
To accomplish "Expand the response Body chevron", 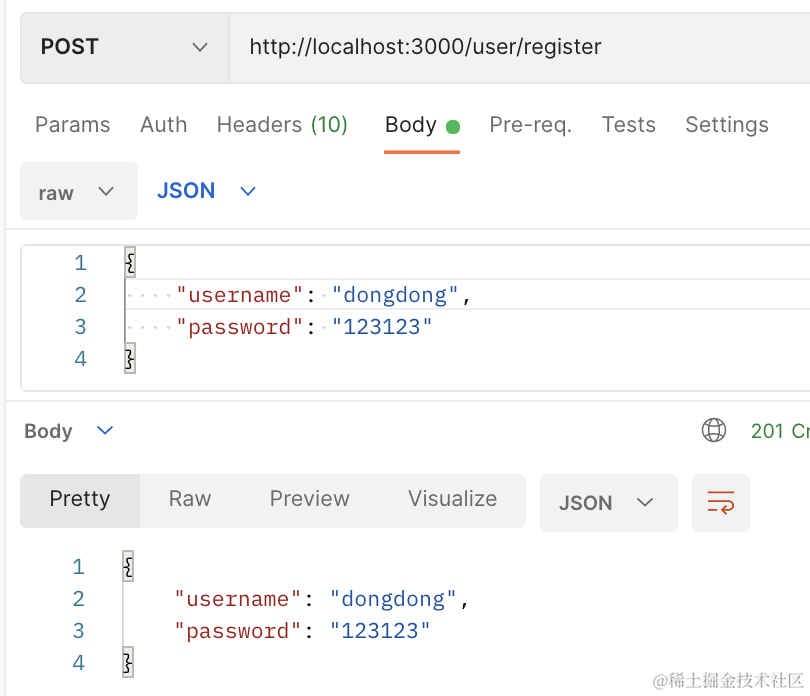I will (105, 431).
